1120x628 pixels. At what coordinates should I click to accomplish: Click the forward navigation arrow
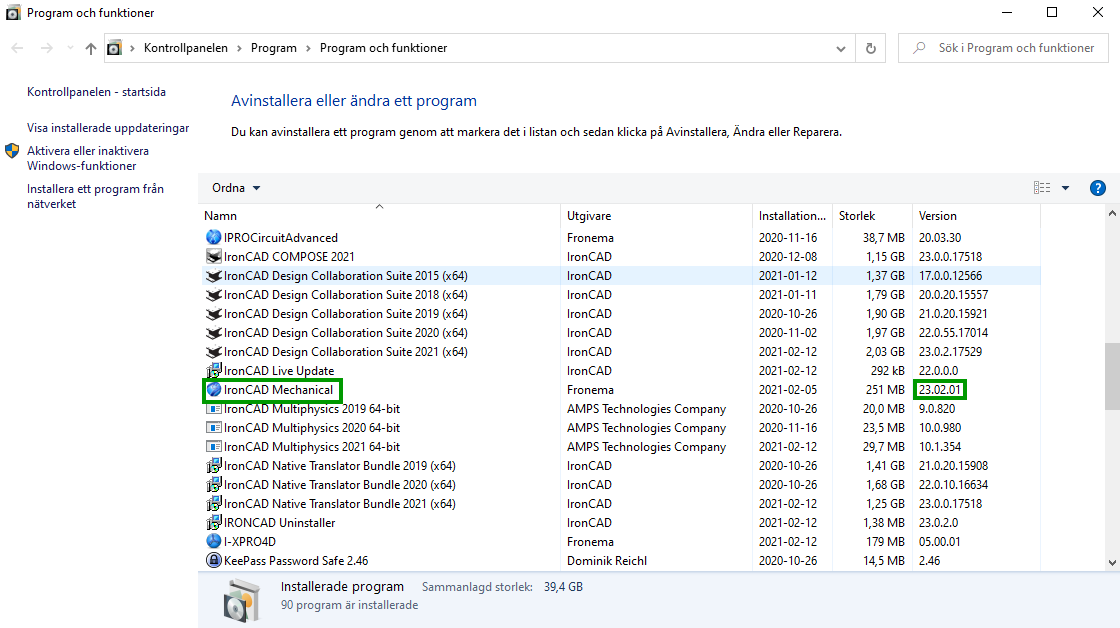[46, 48]
